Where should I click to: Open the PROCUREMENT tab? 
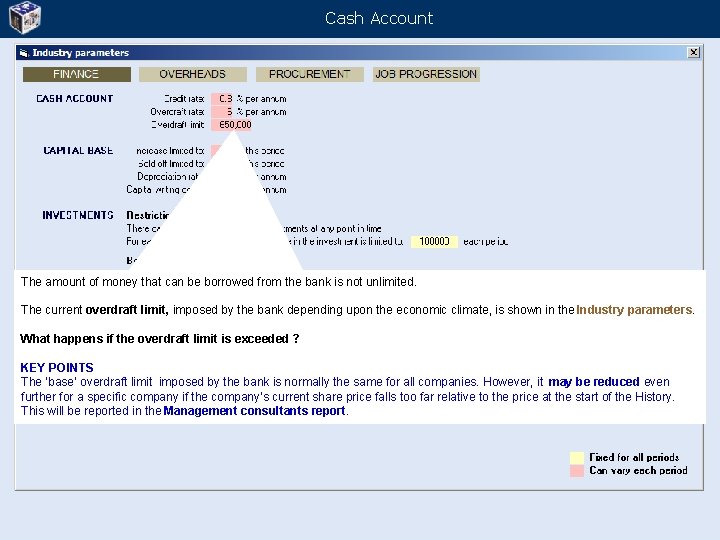pos(309,74)
